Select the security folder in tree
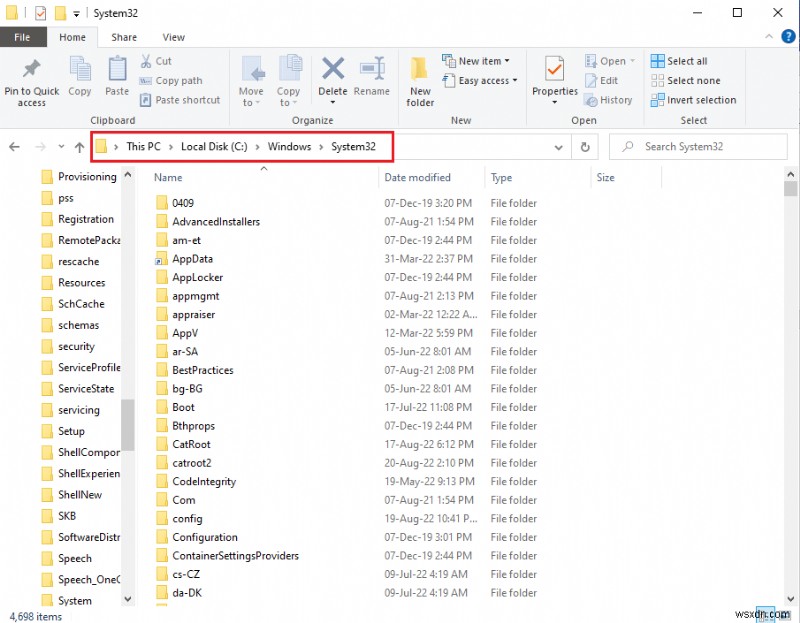The height and width of the screenshot is (623, 800). pyautogui.click(x=68, y=346)
